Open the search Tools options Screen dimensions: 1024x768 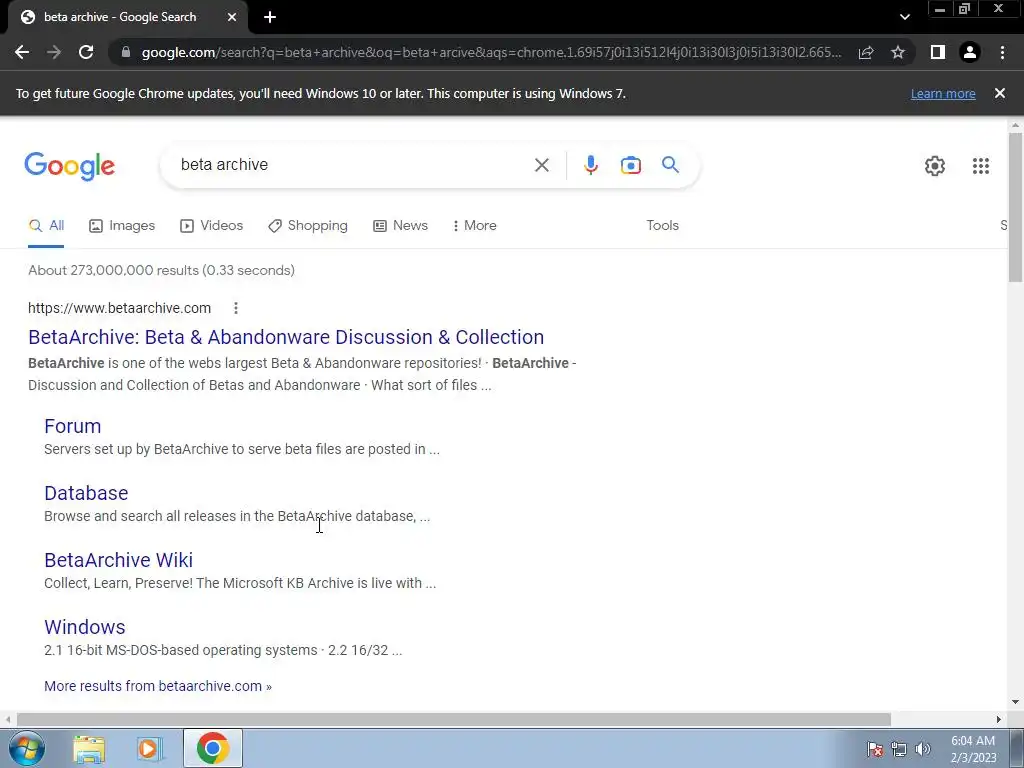(662, 225)
